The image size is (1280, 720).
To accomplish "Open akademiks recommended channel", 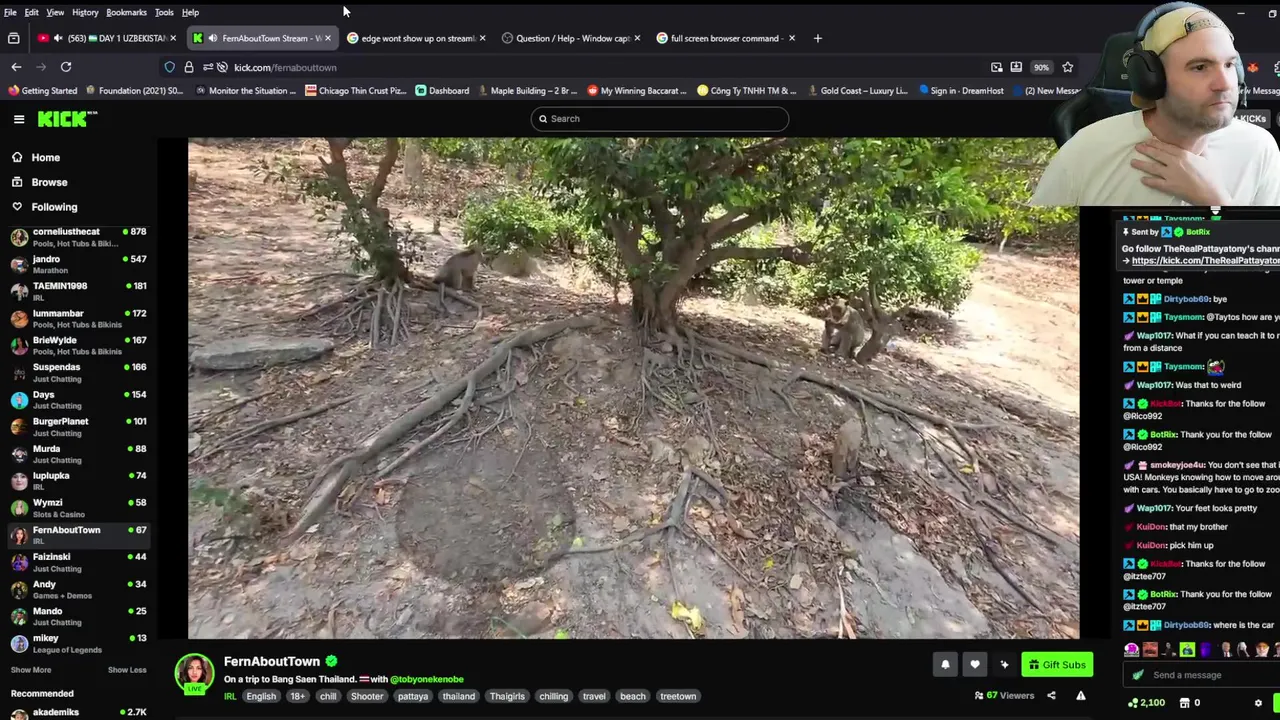I will [78, 712].
